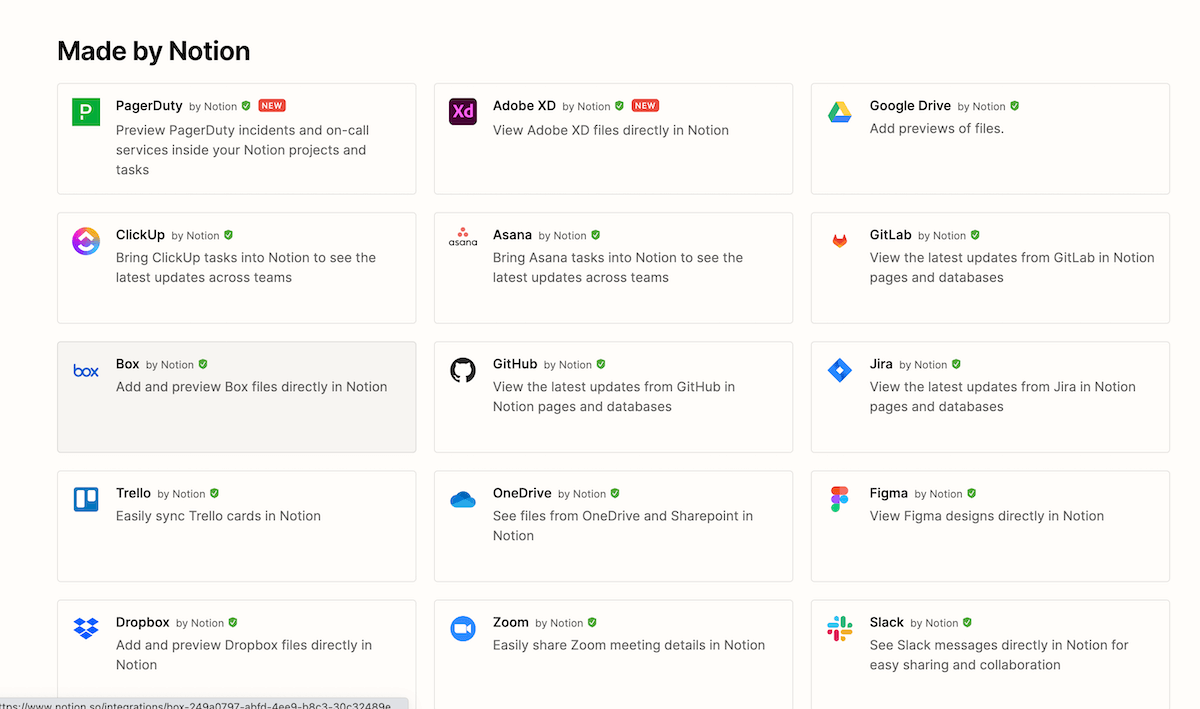1200x709 pixels.
Task: Select the GitLab icon
Action: pyautogui.click(x=839, y=241)
